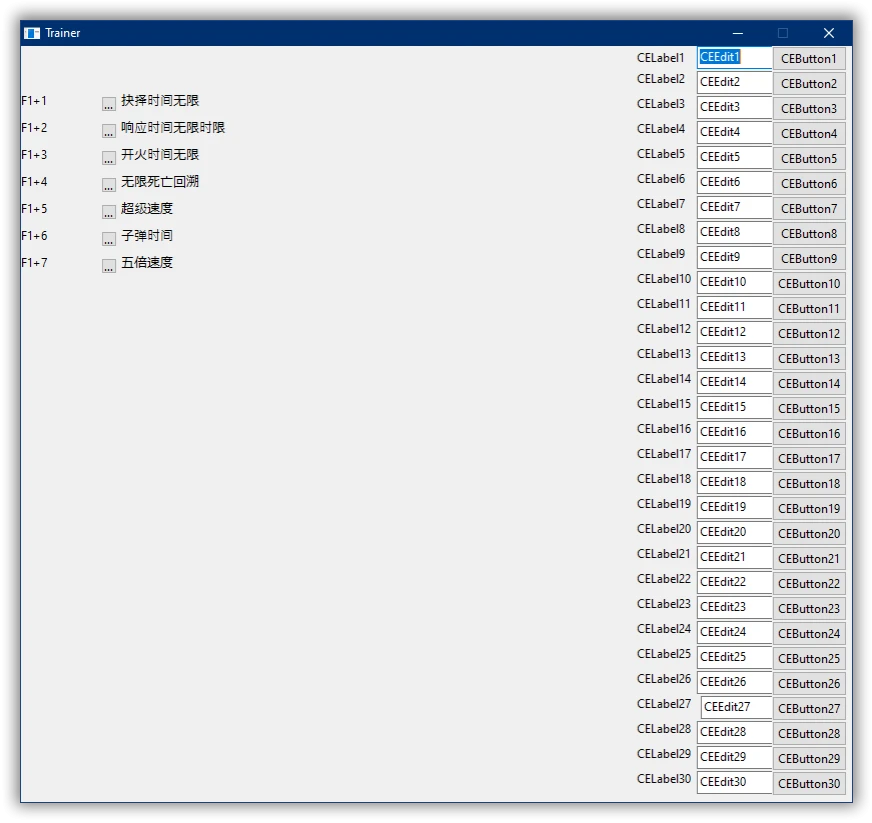
Task: Focus the CEEdit1 input field
Action: point(735,58)
